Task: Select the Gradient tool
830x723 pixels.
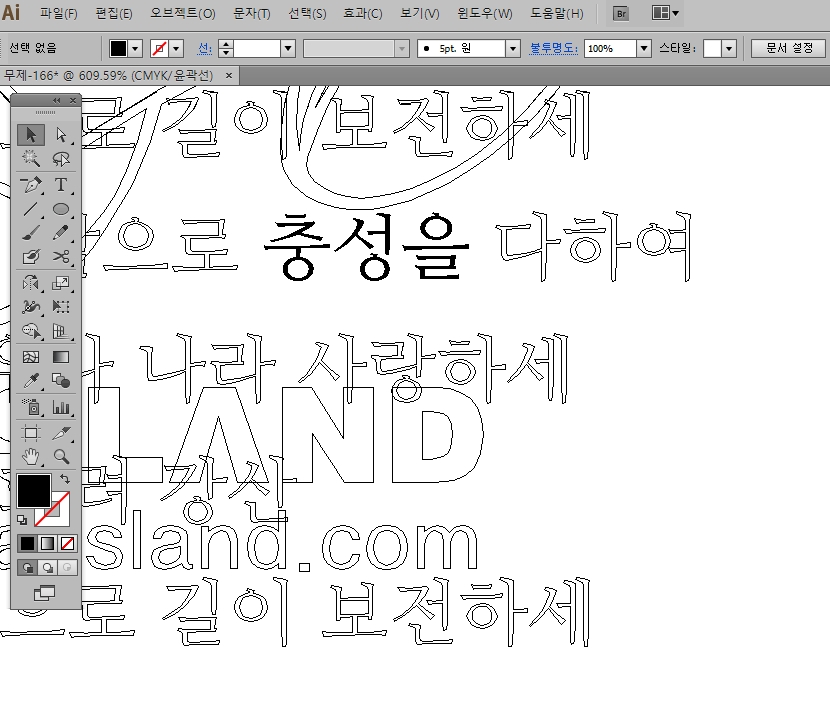Action: (x=61, y=357)
